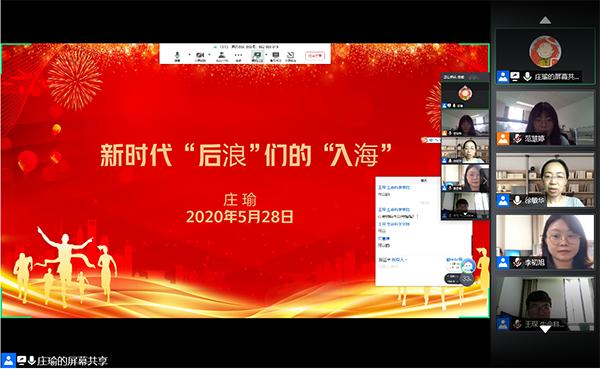The width and height of the screenshot is (600, 369).
Task: Click 庄瑜's cartoon avatar in sidebar
Action: [545, 51]
